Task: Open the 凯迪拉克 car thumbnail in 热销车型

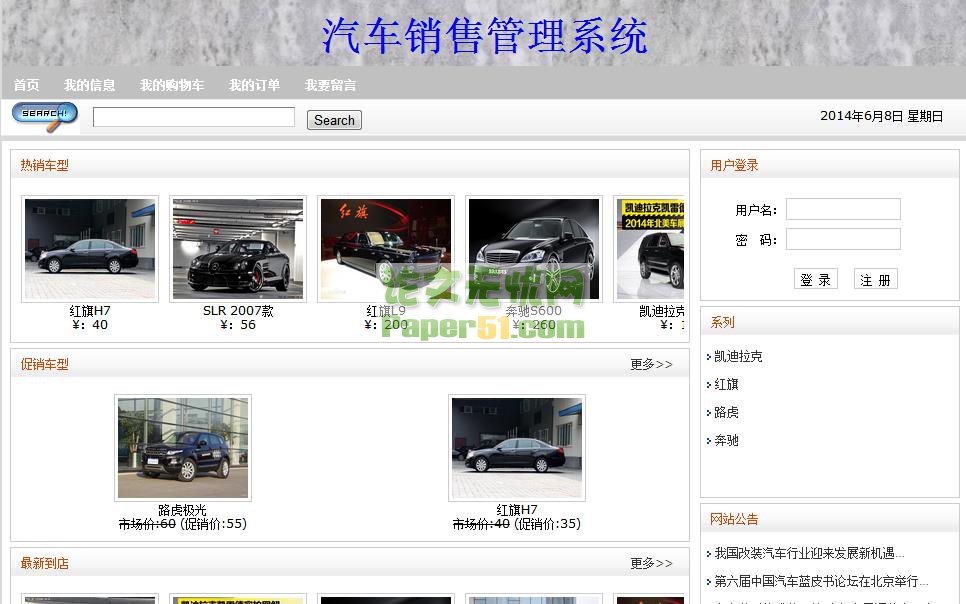Action: [x=649, y=249]
